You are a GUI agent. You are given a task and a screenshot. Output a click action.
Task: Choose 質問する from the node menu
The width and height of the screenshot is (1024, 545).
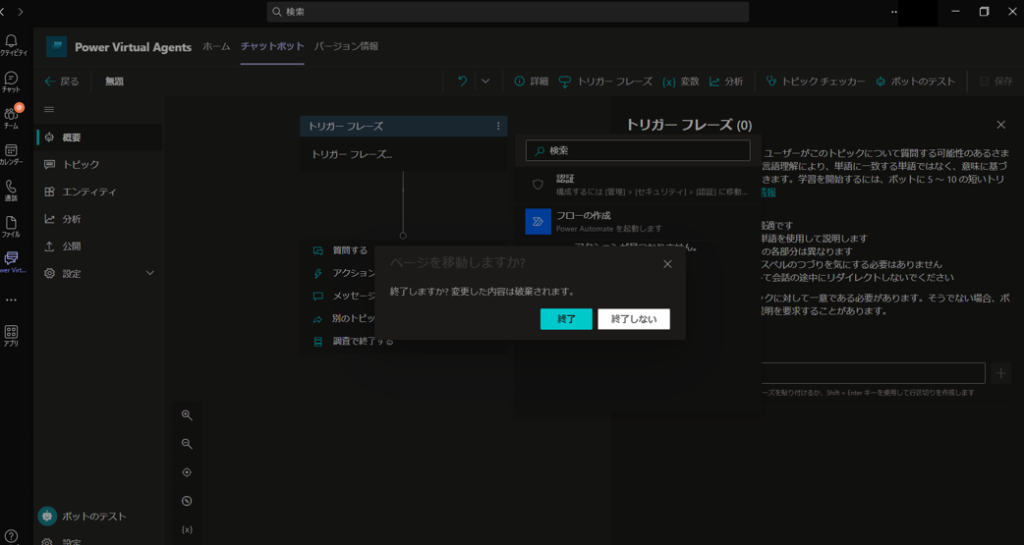pyautogui.click(x=342, y=250)
